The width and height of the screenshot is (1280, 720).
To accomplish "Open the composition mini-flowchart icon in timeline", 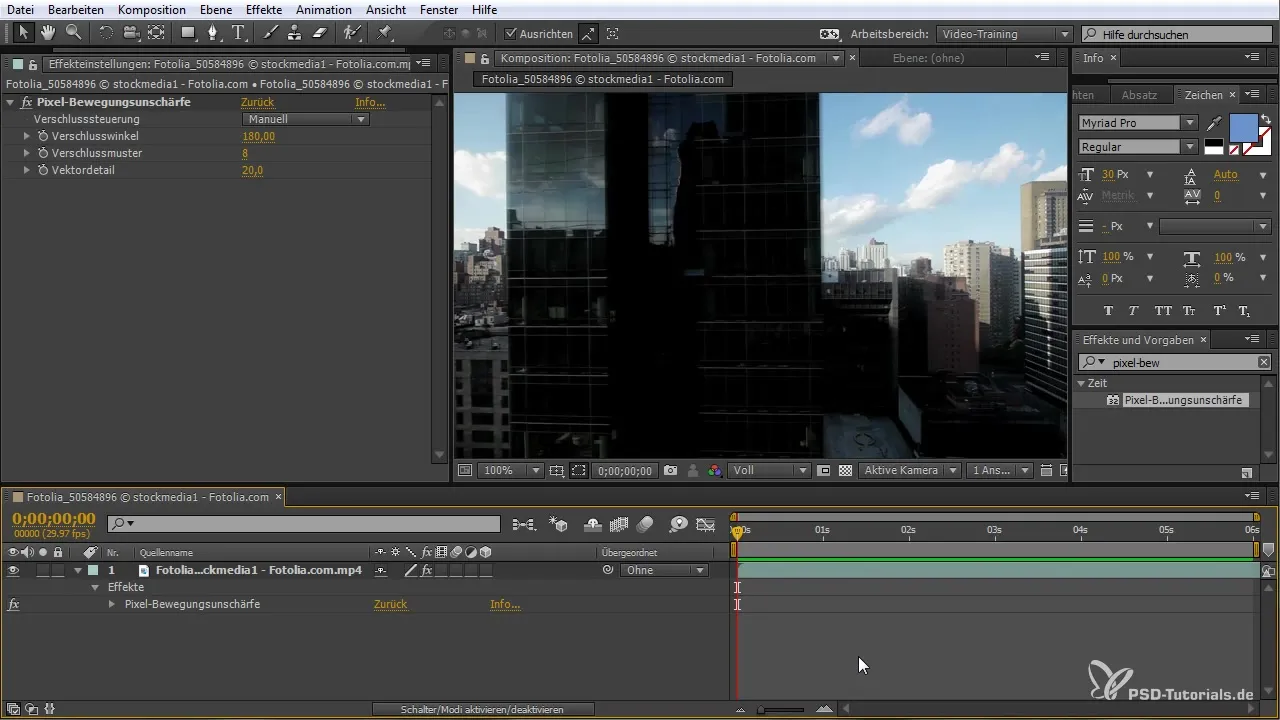I will click(523, 523).
